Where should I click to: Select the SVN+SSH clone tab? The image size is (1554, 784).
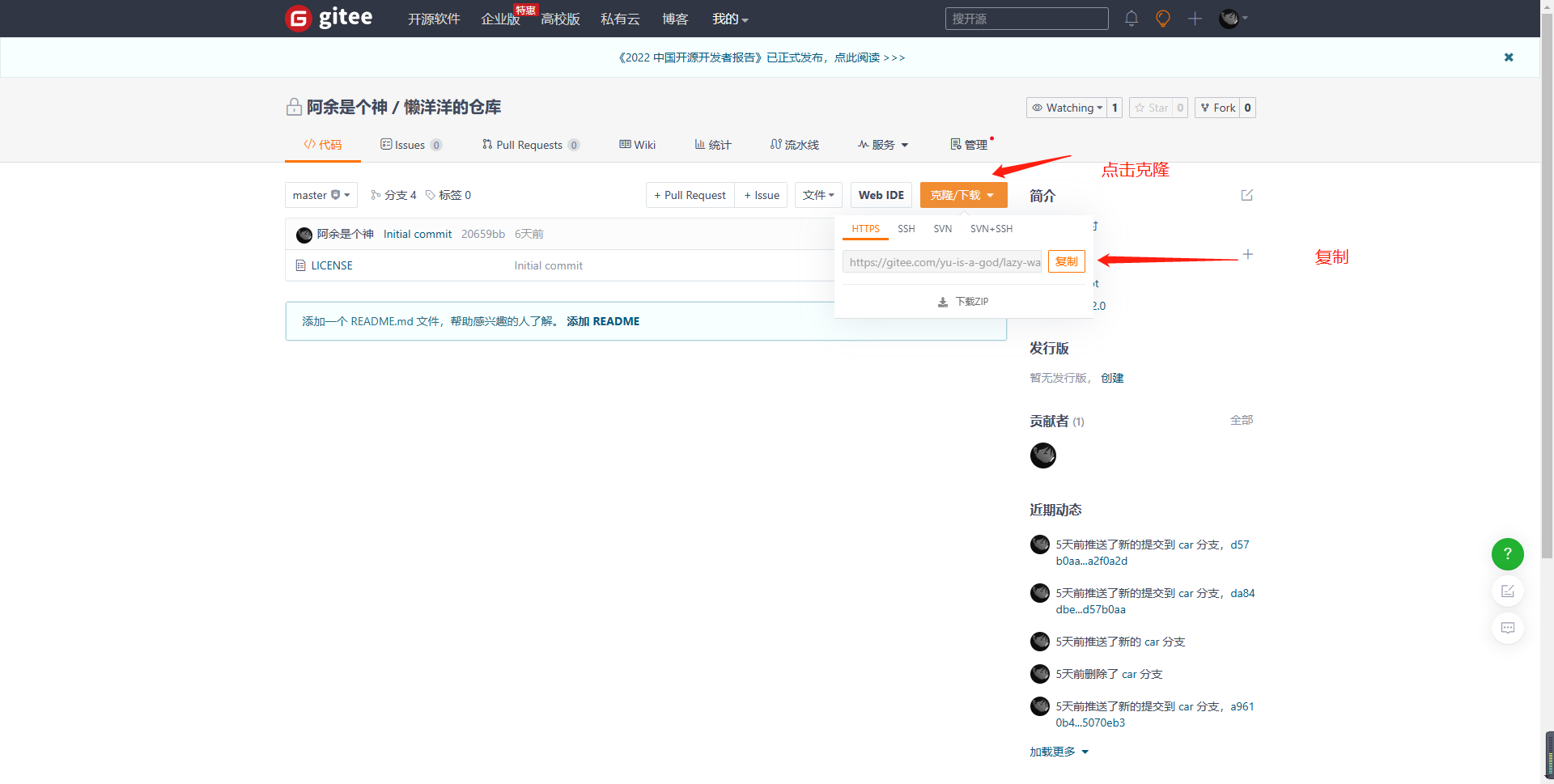pyautogui.click(x=991, y=229)
